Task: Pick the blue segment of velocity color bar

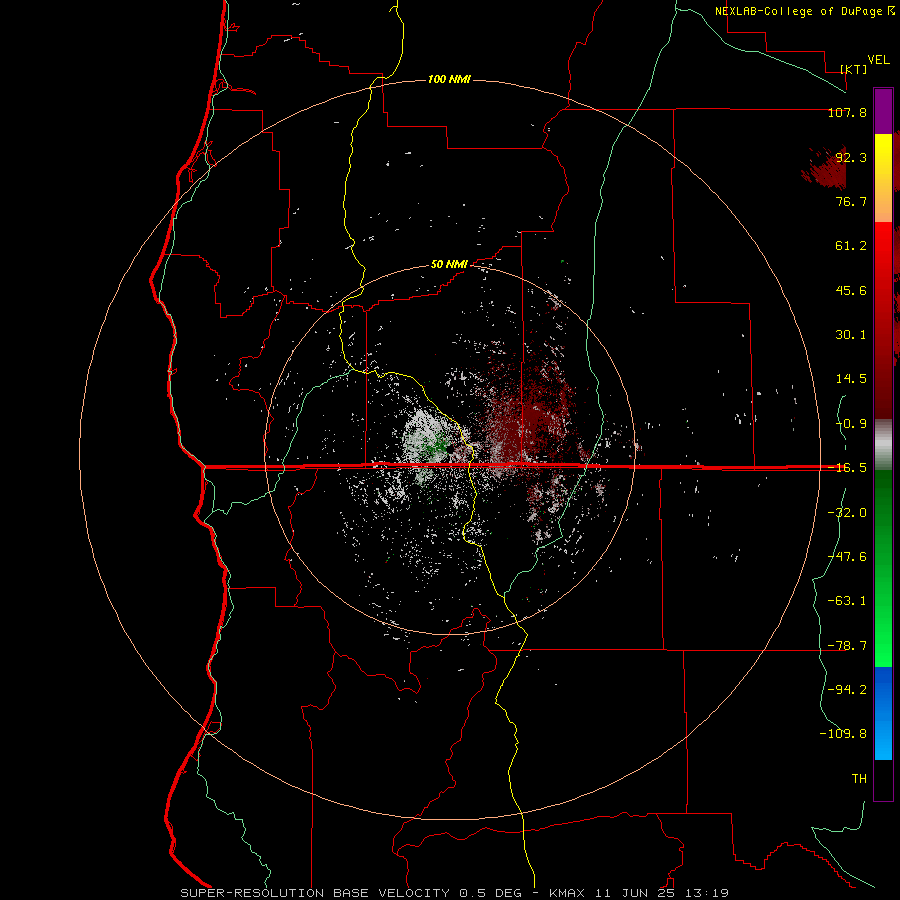Action: click(883, 713)
